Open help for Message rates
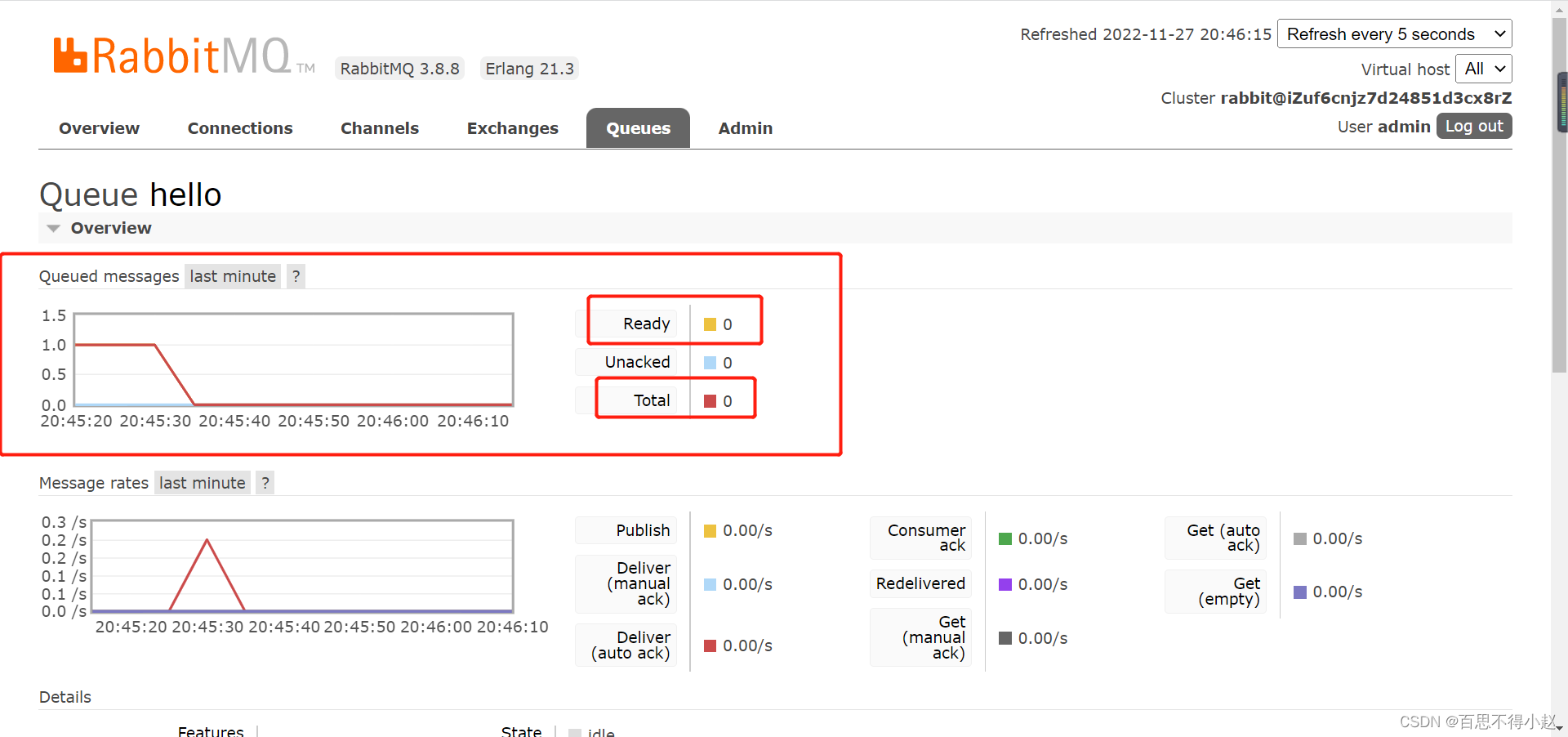1568x737 pixels. tap(265, 483)
